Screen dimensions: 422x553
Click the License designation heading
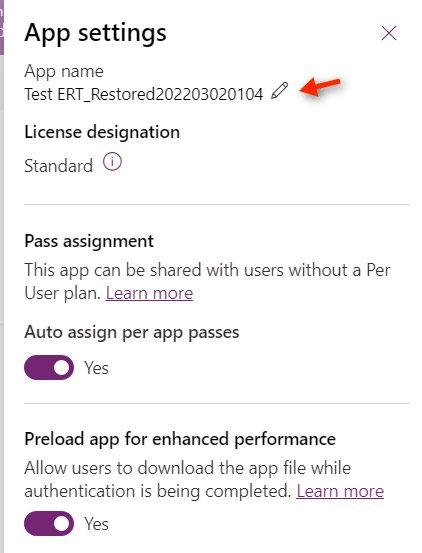click(102, 132)
